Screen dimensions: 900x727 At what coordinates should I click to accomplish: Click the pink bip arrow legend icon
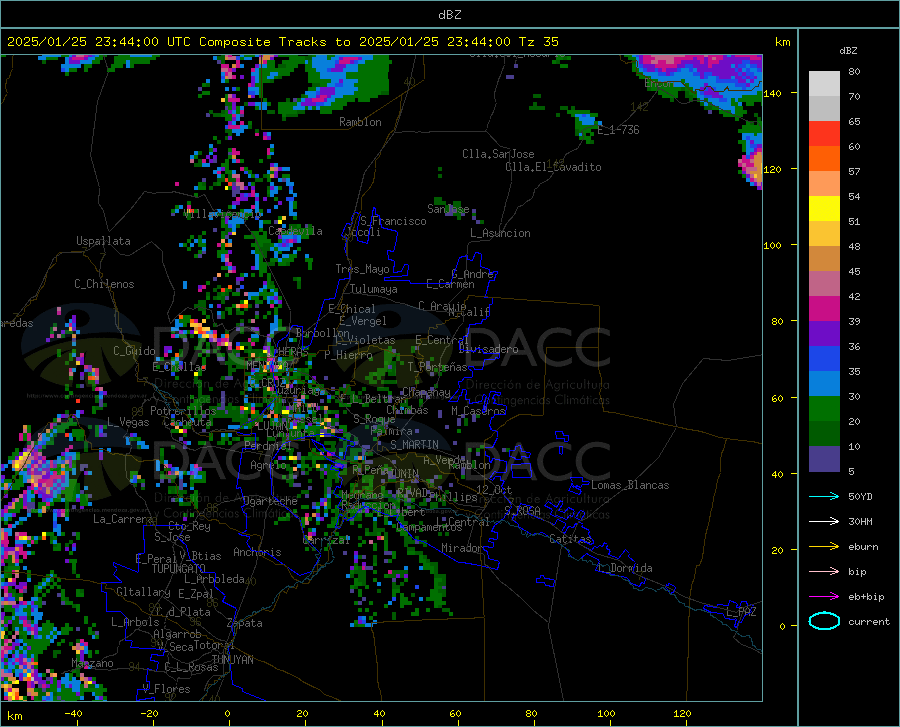824,572
